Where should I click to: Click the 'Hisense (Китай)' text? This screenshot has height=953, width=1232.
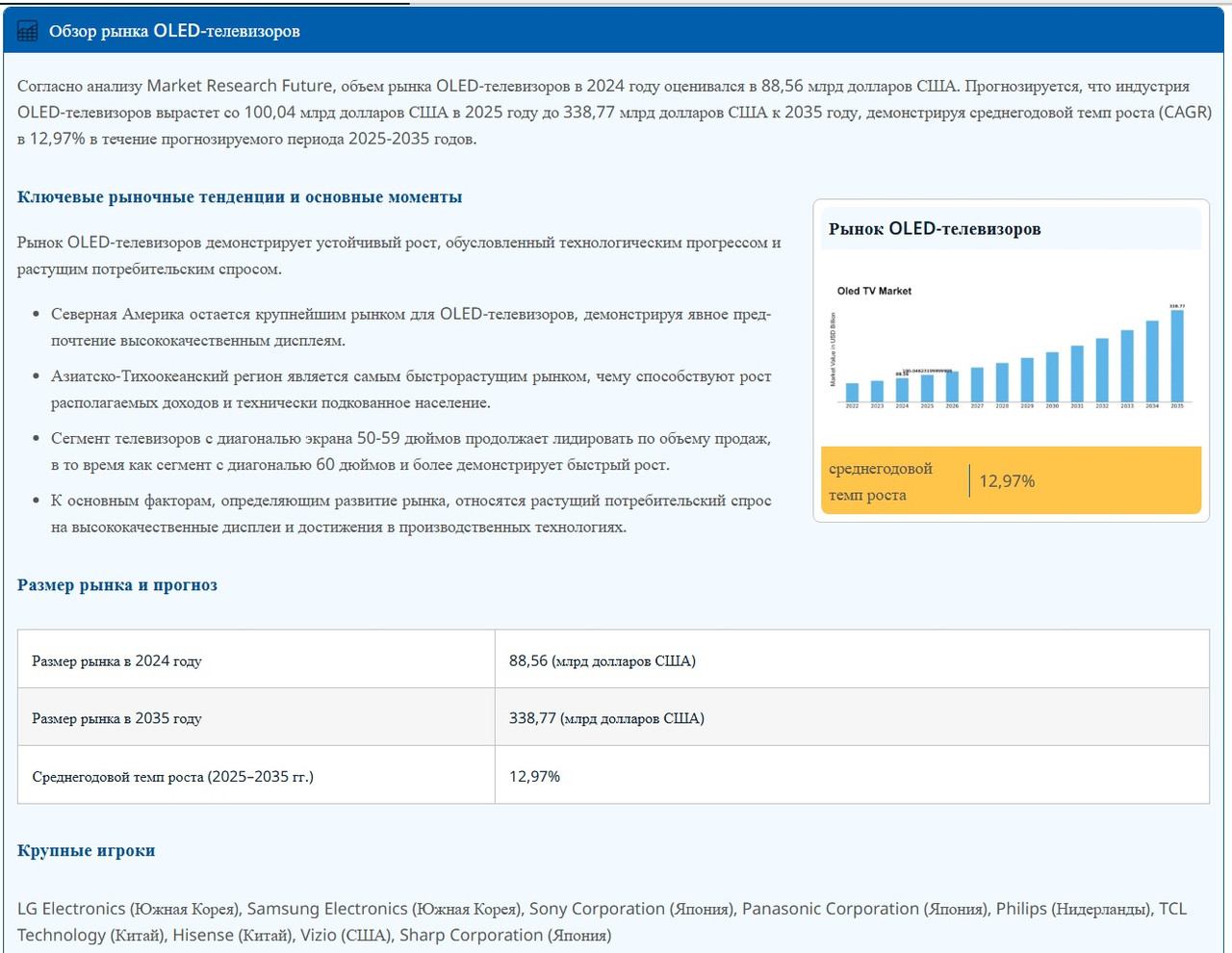231,935
